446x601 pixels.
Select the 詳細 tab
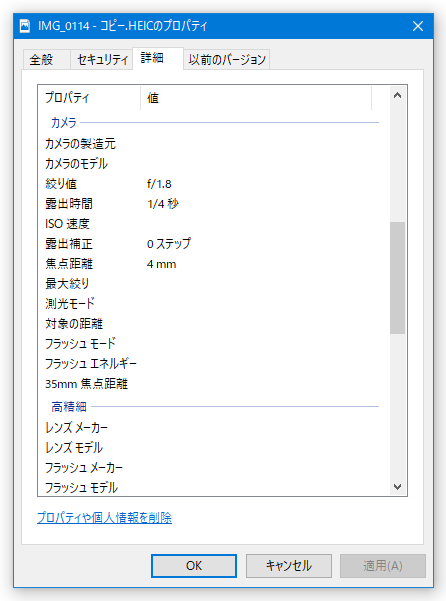point(157,58)
